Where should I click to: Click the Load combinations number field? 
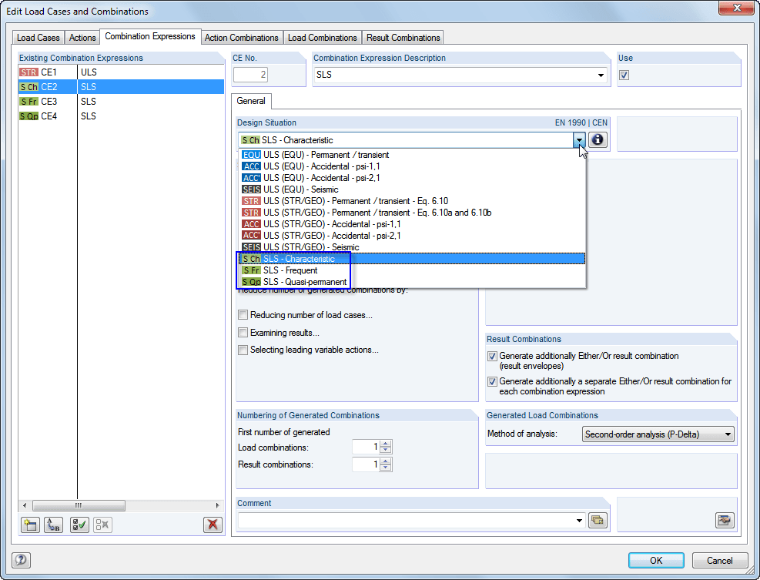point(366,447)
